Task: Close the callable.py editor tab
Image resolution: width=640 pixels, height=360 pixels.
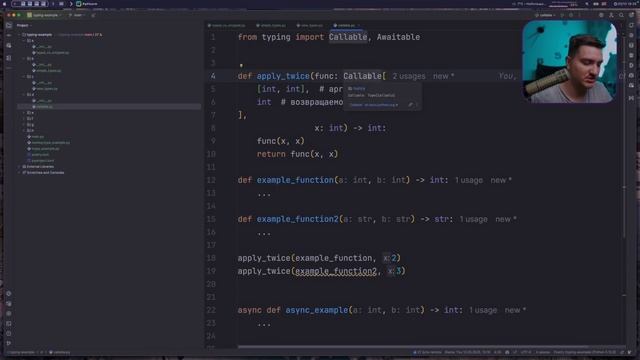Action: click(359, 25)
